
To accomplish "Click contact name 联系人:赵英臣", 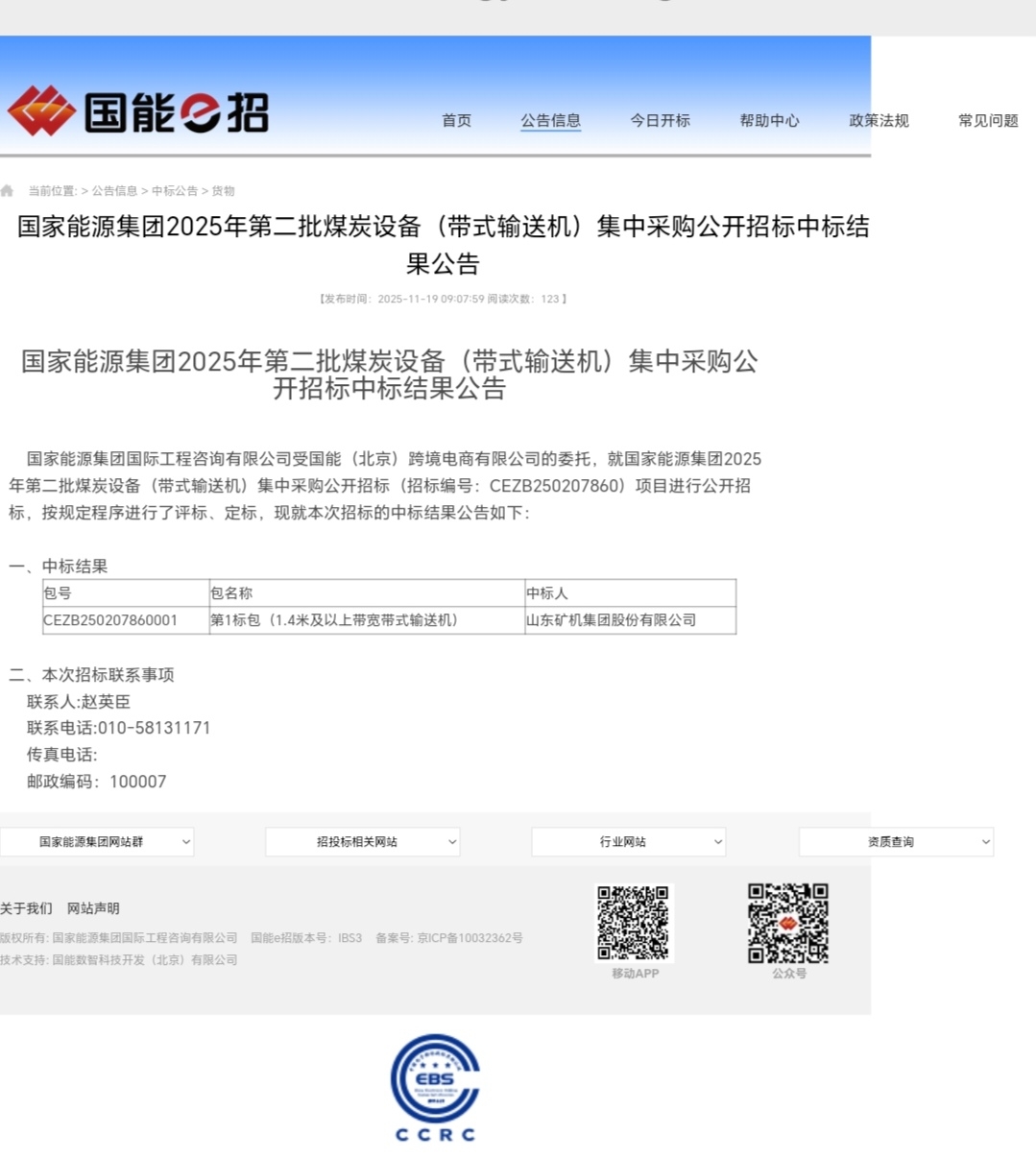I will 79,702.
